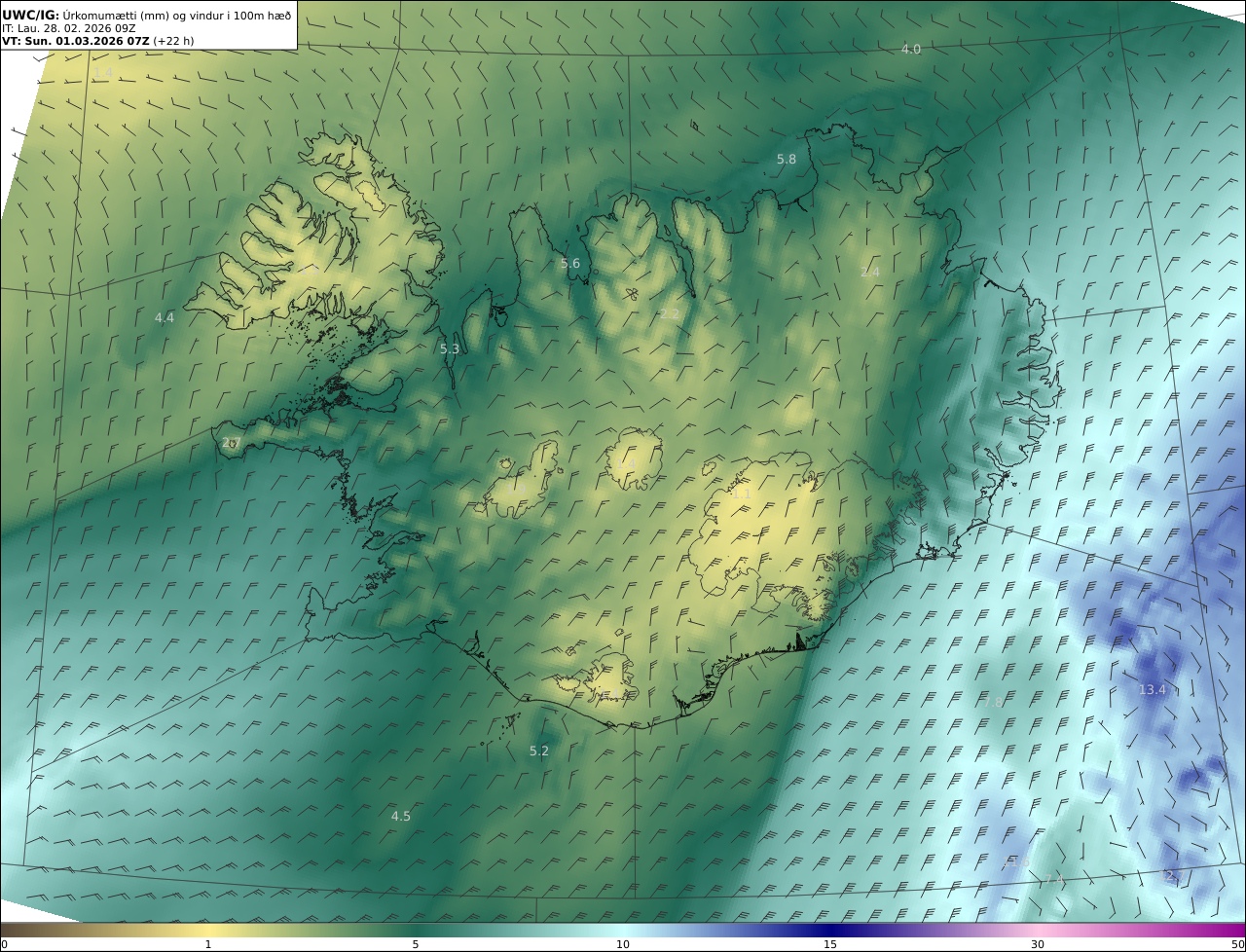Viewport: 1246px width, 952px height.
Task: Click the 10 tick label on the color scale
Action: click(x=623, y=944)
